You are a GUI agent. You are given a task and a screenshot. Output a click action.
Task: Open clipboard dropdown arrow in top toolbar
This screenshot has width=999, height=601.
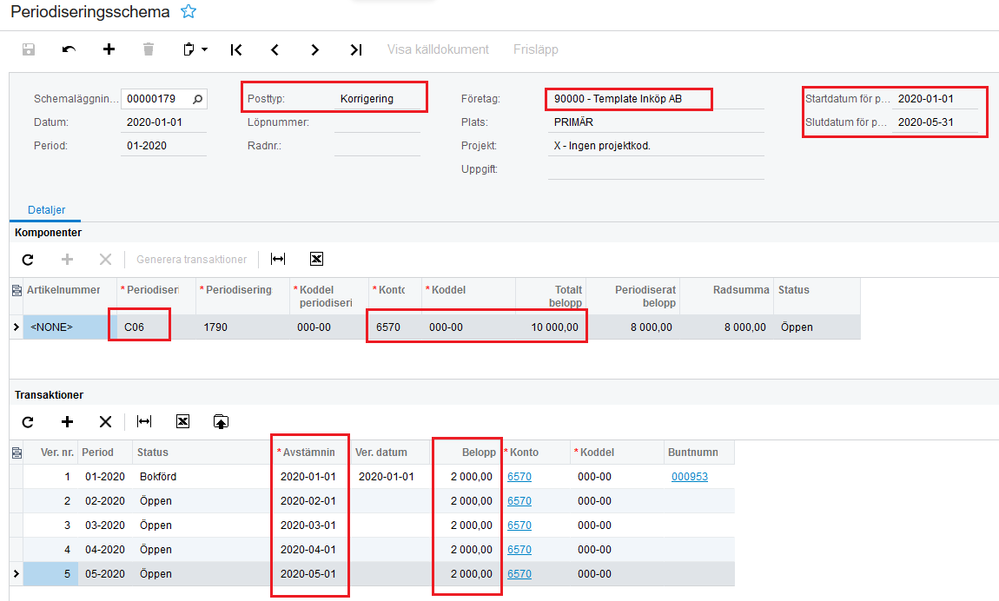pyautogui.click(x=204, y=49)
